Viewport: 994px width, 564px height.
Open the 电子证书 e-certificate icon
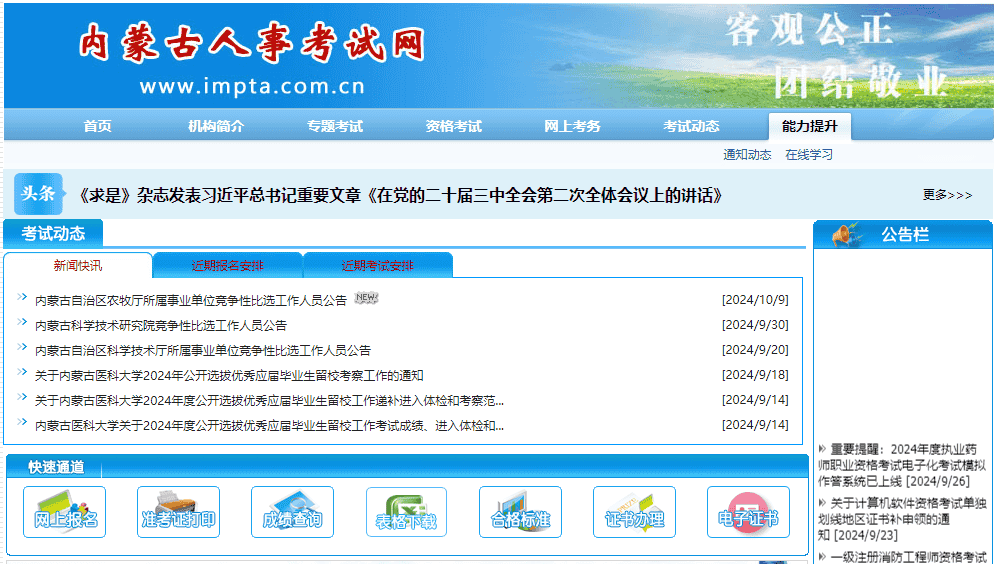coord(748,512)
